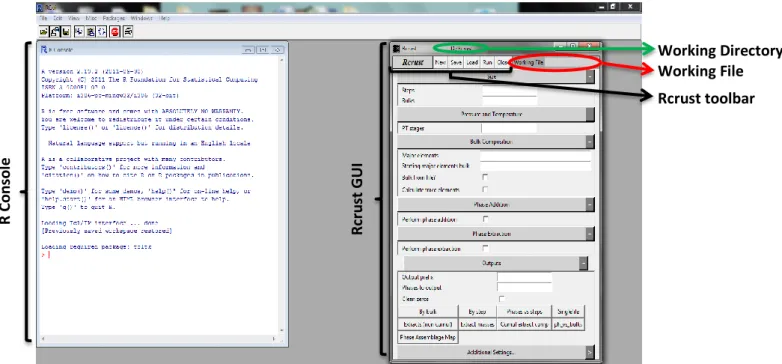Click the Open script icon in RGui toolbar
Image resolution: width=782 pixels, height=364 pixels.
(44, 32)
